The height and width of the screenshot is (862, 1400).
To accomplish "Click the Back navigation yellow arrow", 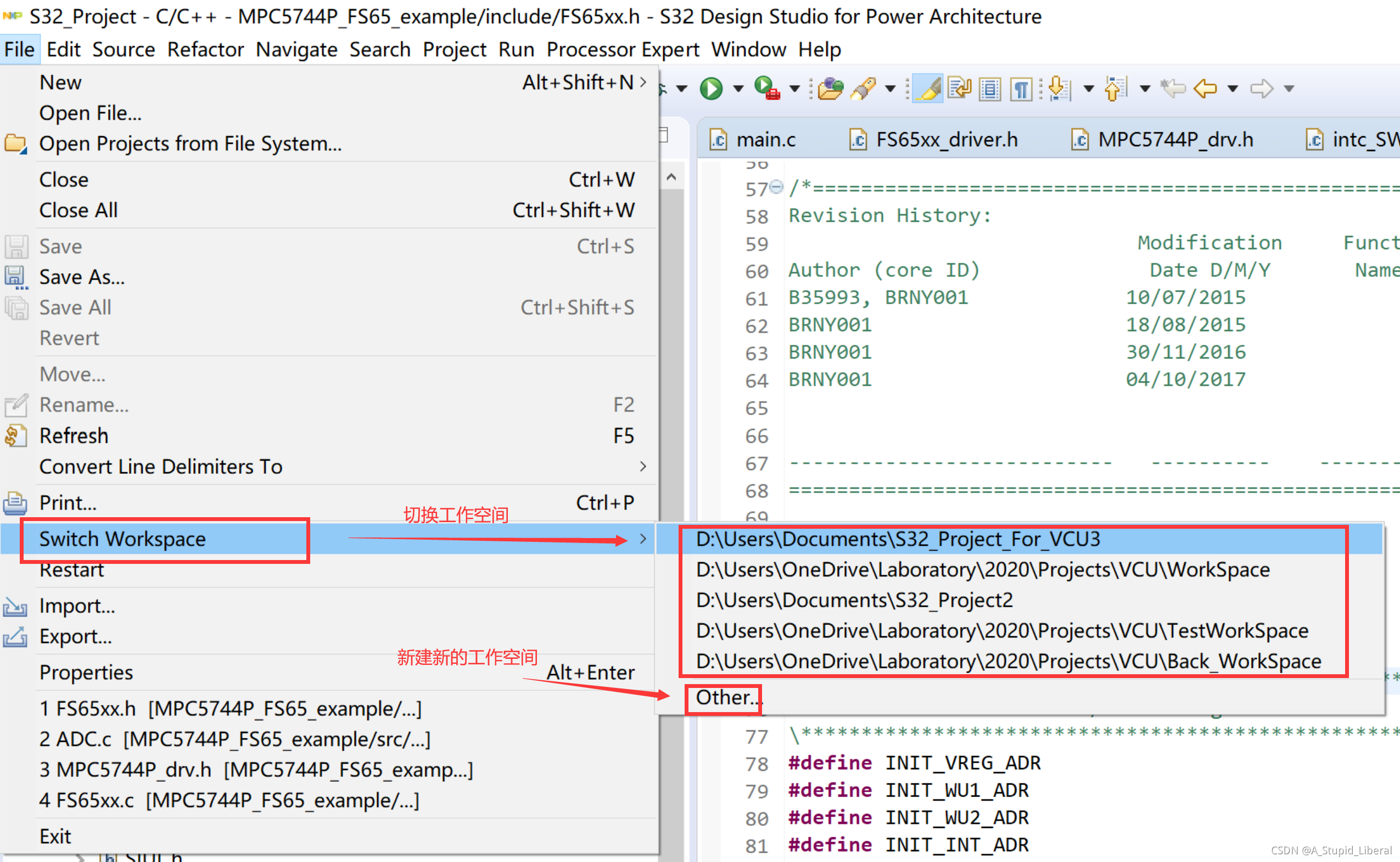I will 1205,88.
